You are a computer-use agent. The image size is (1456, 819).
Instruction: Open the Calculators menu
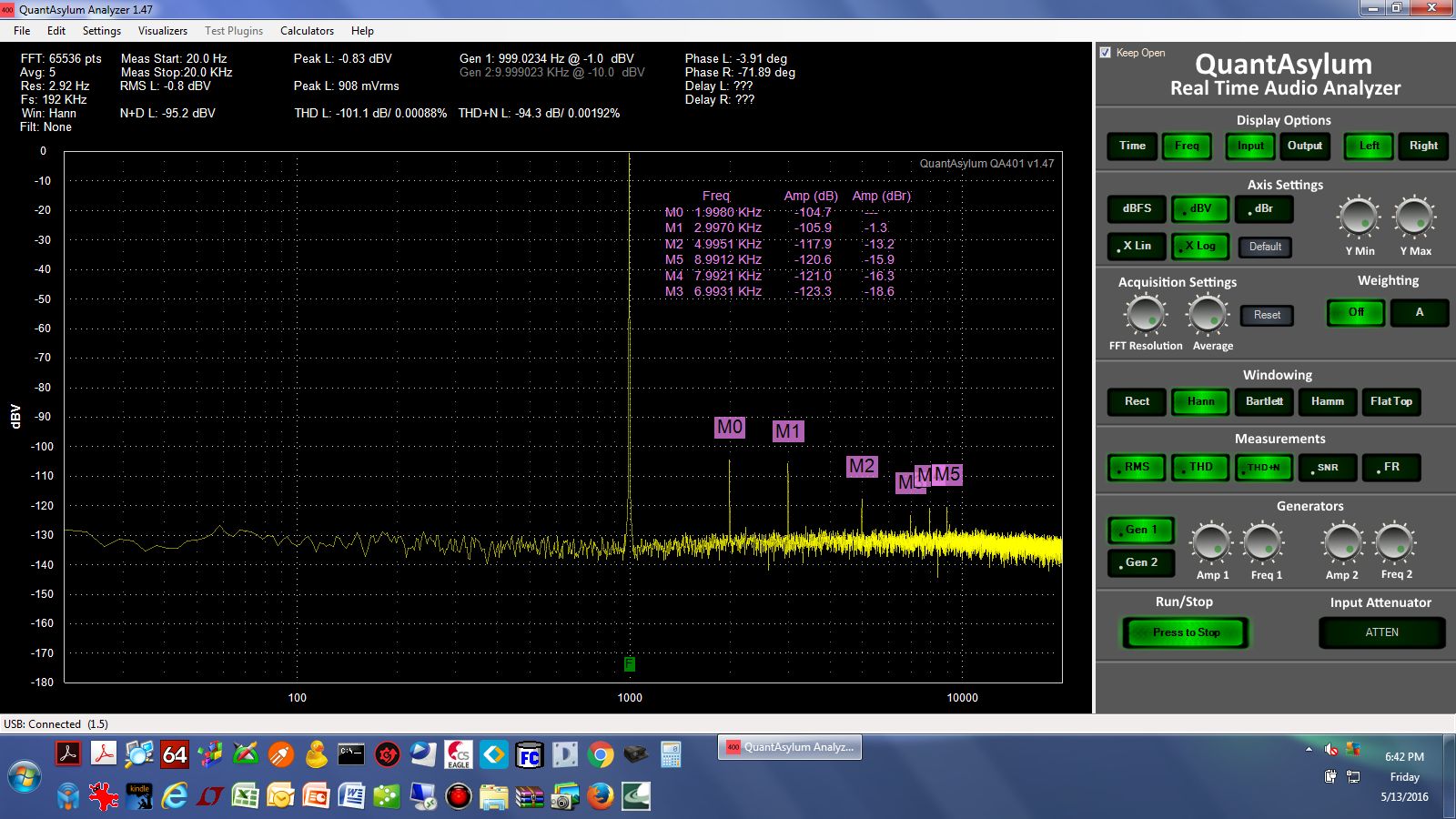click(307, 30)
